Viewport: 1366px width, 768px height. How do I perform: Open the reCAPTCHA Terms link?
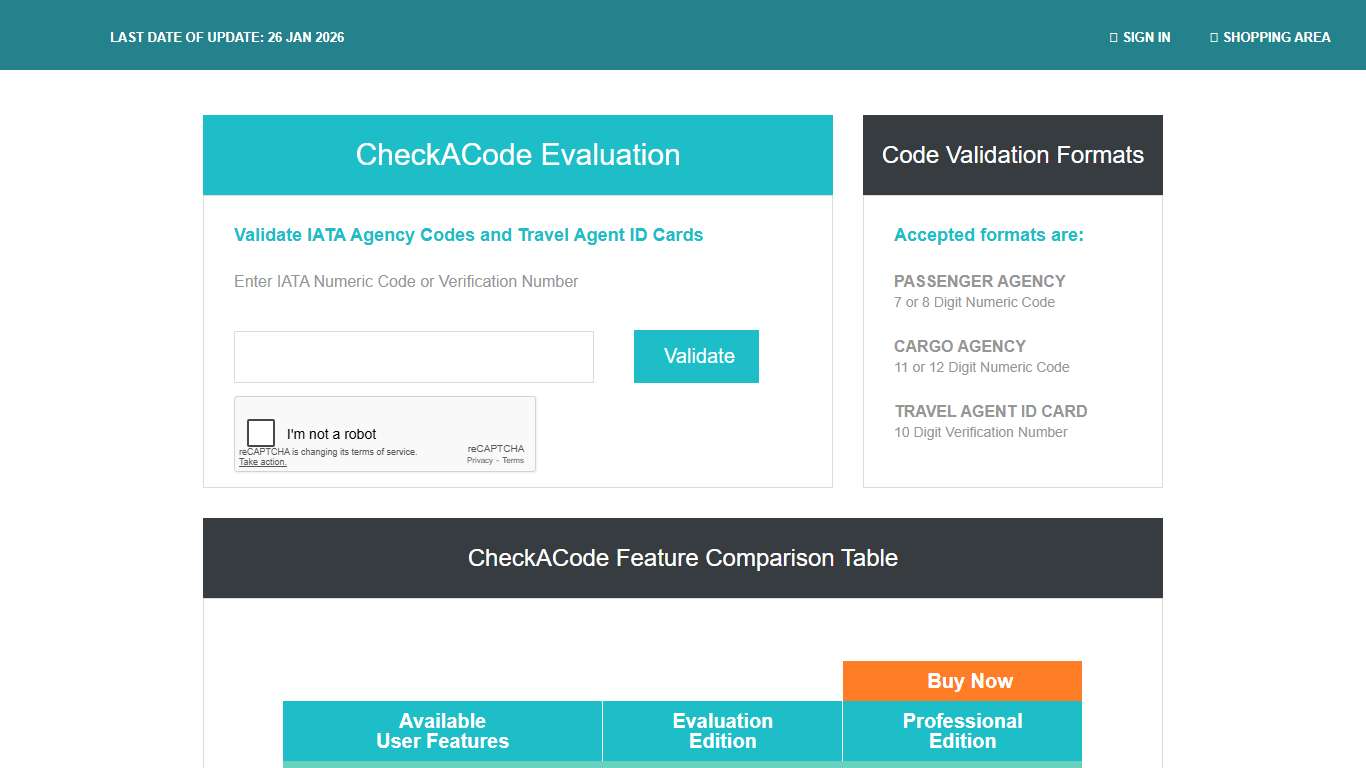pyautogui.click(x=513, y=461)
